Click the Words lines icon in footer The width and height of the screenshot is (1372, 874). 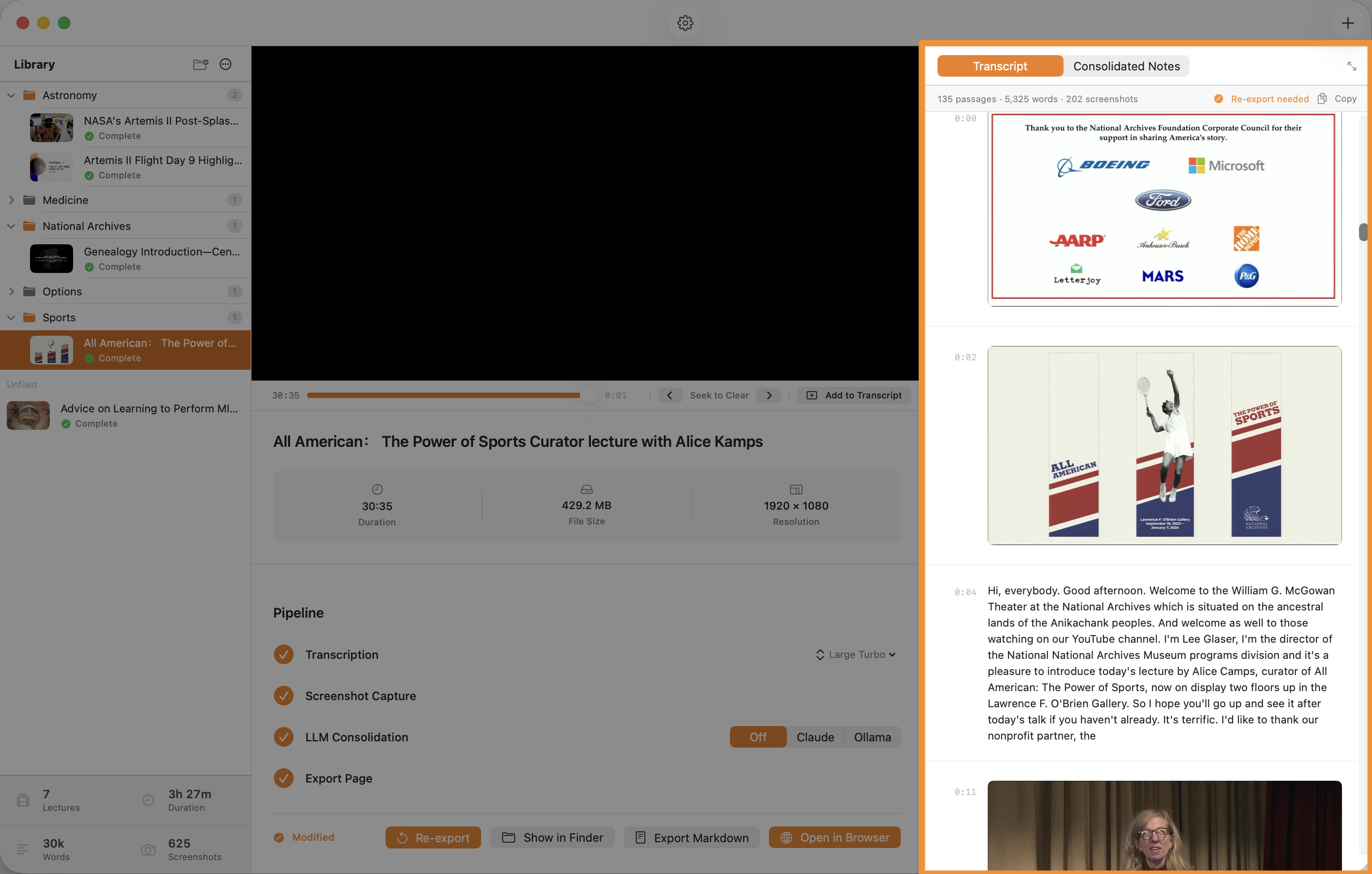pyautogui.click(x=23, y=849)
